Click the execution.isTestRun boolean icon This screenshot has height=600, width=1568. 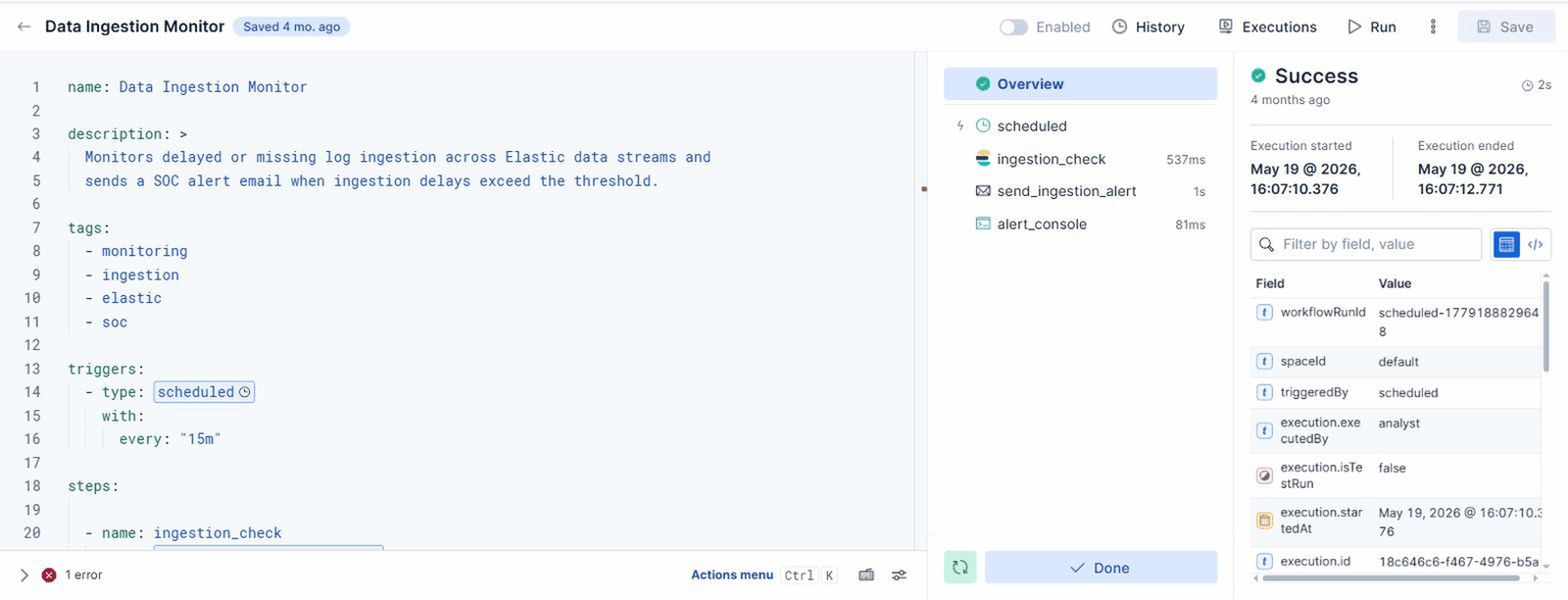(1264, 475)
